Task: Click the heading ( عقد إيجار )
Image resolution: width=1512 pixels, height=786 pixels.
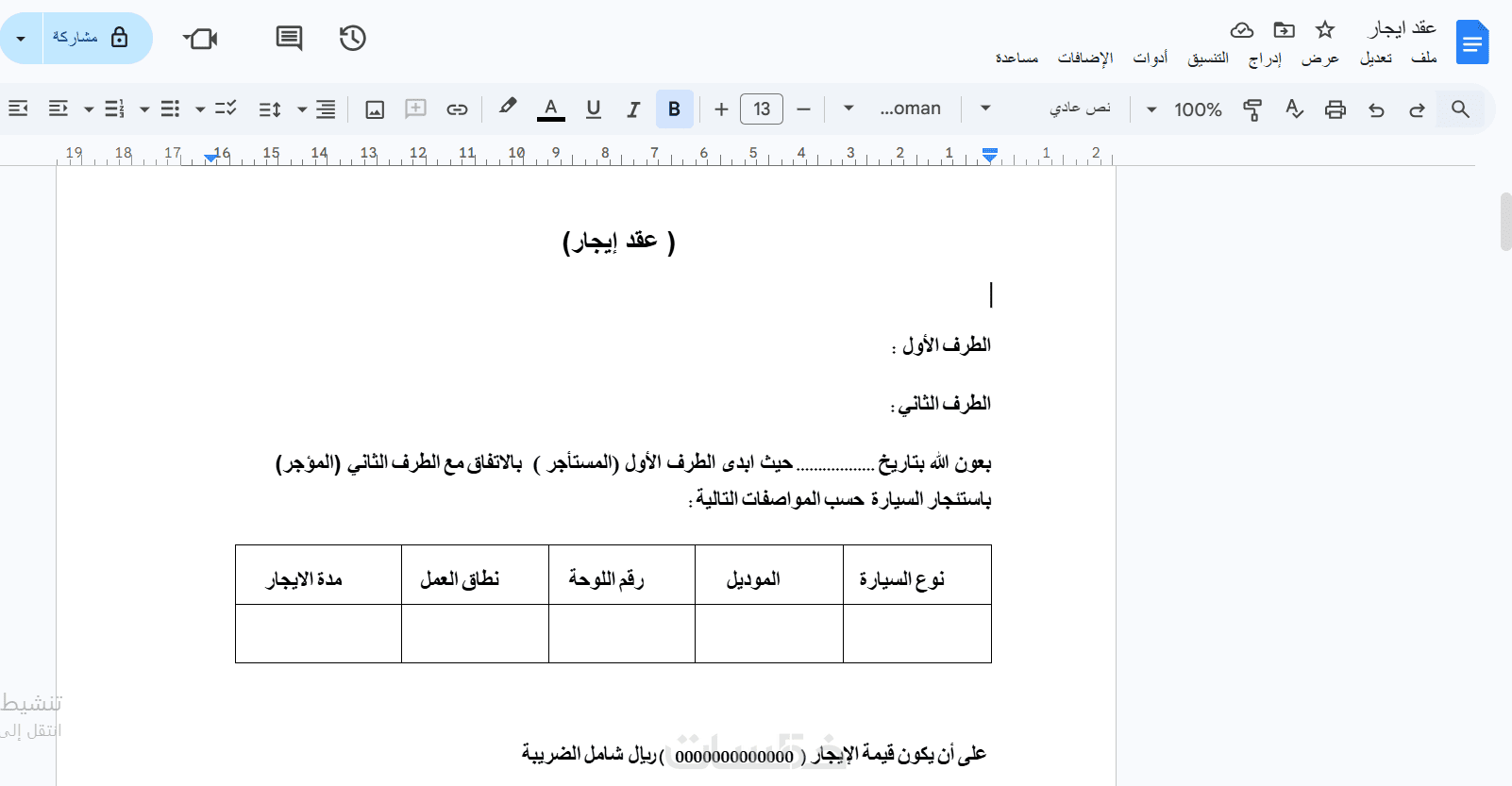Action: tap(619, 242)
